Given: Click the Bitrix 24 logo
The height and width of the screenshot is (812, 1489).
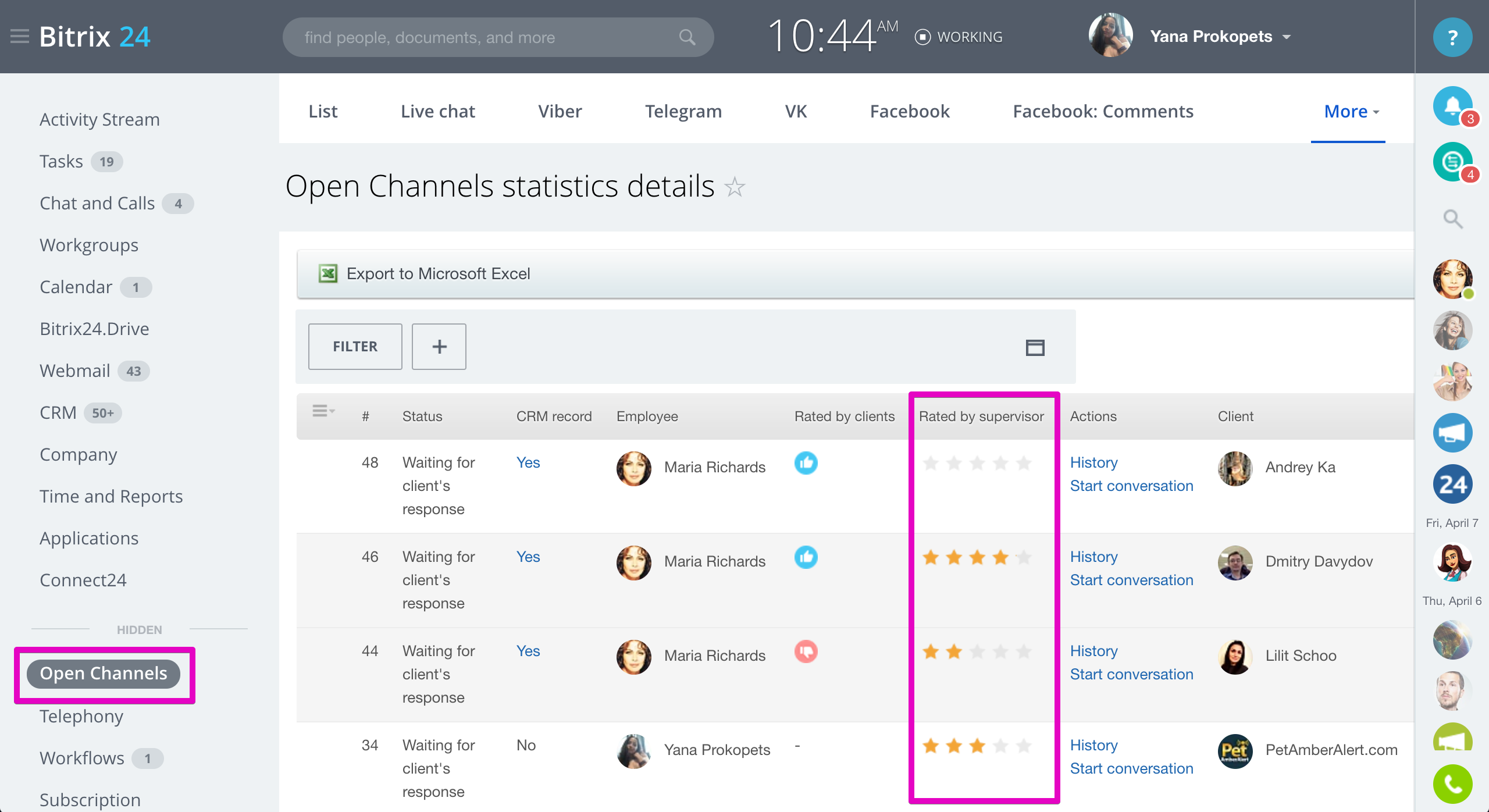Looking at the screenshot, I should tap(95, 37).
